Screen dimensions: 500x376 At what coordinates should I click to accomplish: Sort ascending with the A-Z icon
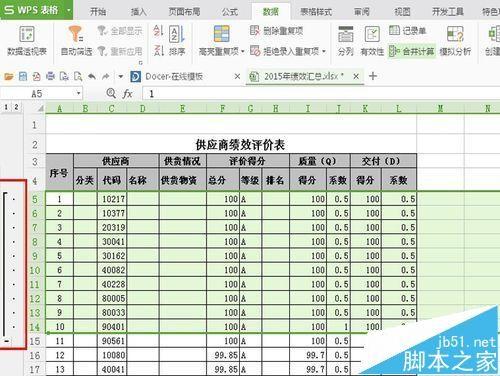[158, 32]
